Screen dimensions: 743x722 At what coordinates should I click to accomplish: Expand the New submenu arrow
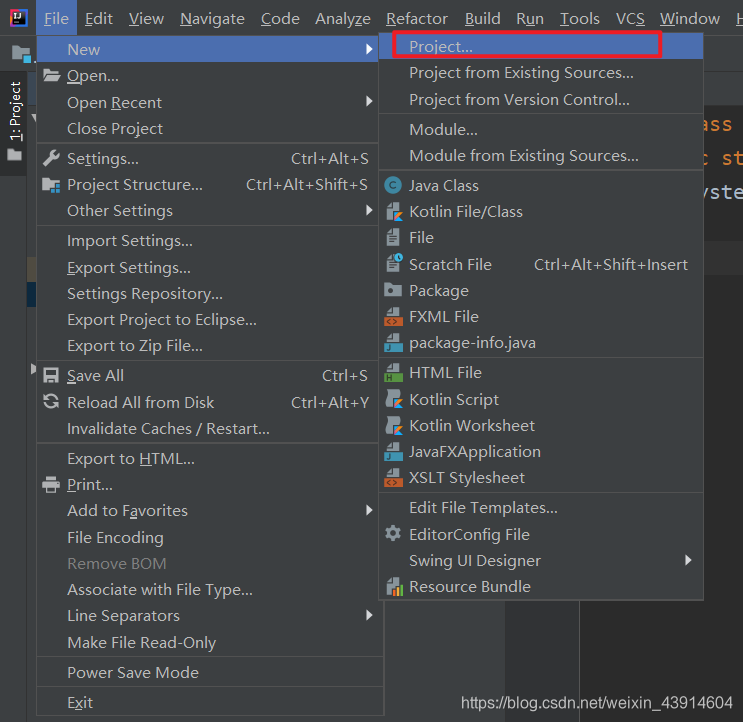click(369, 49)
